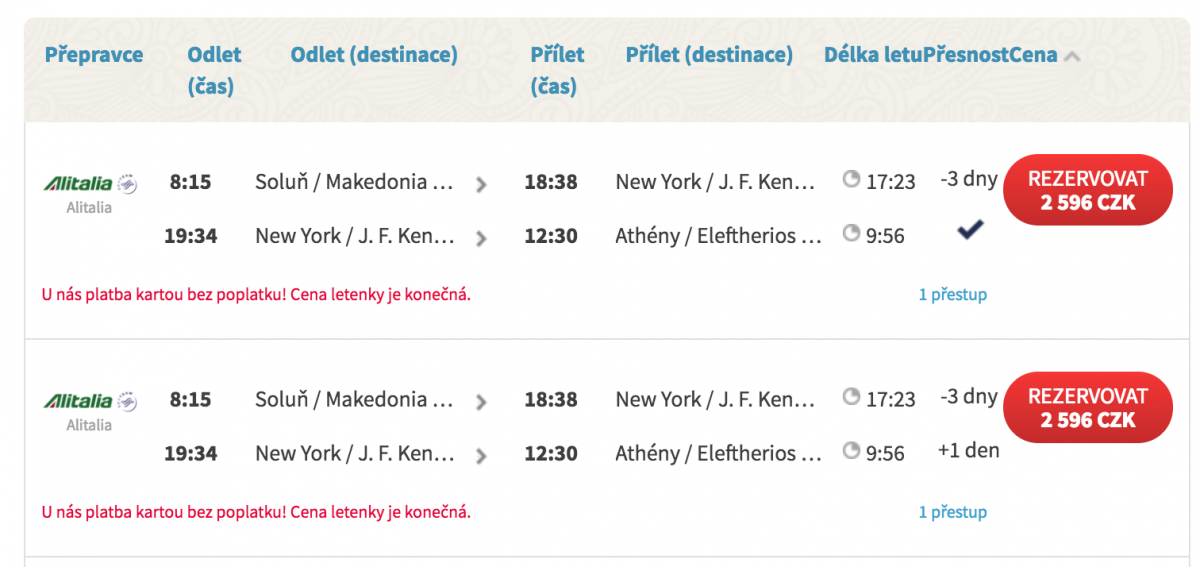The width and height of the screenshot is (1200, 567).
Task: Click the Alitalia logo in first result
Action: coord(89,184)
